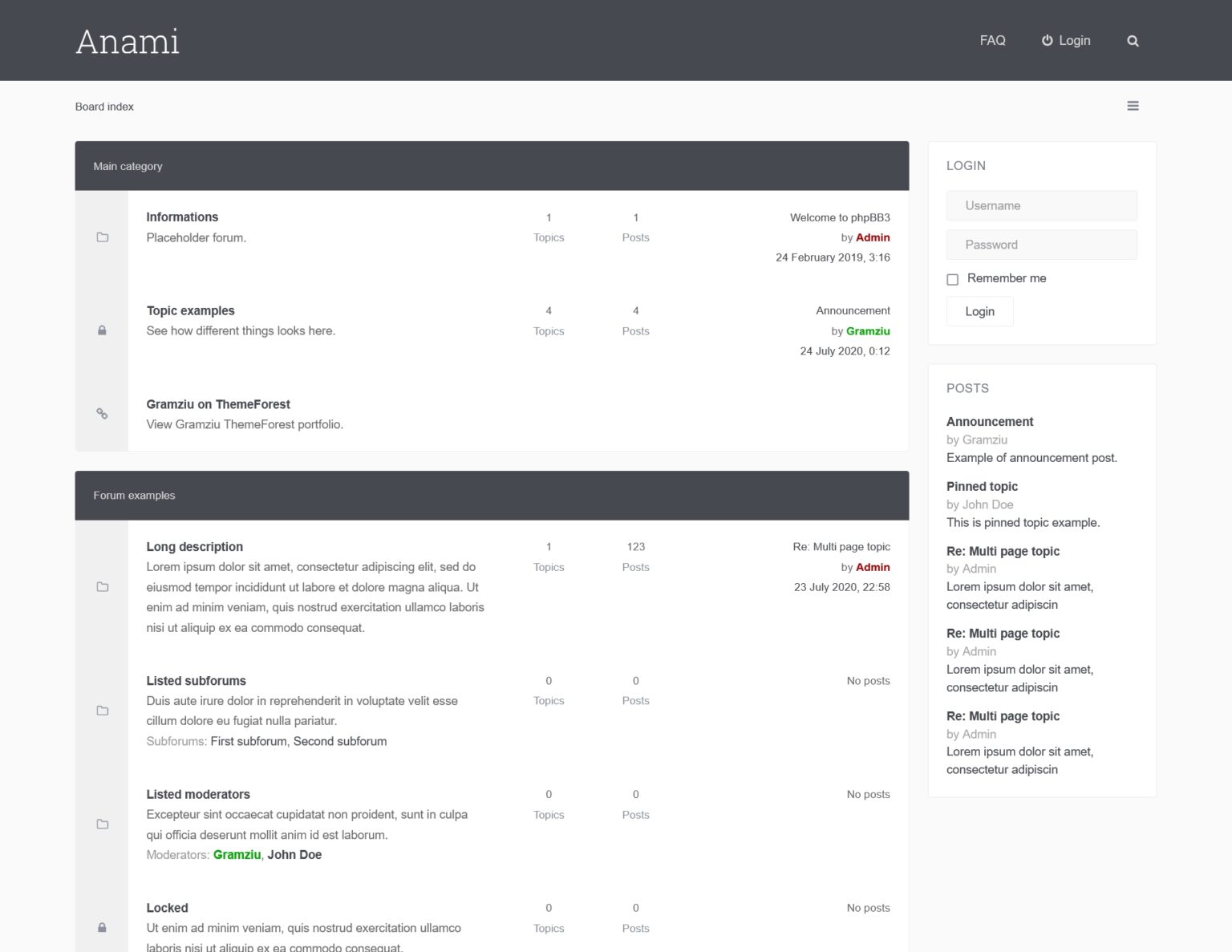
Task: Click the folder icon beside Listed moderators
Action: pyautogui.click(x=103, y=824)
